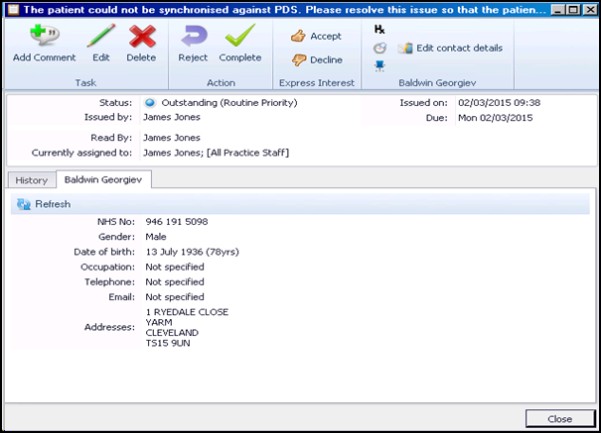Screen dimensions: 601x433
Task: Refresh the patient details
Action: point(44,204)
